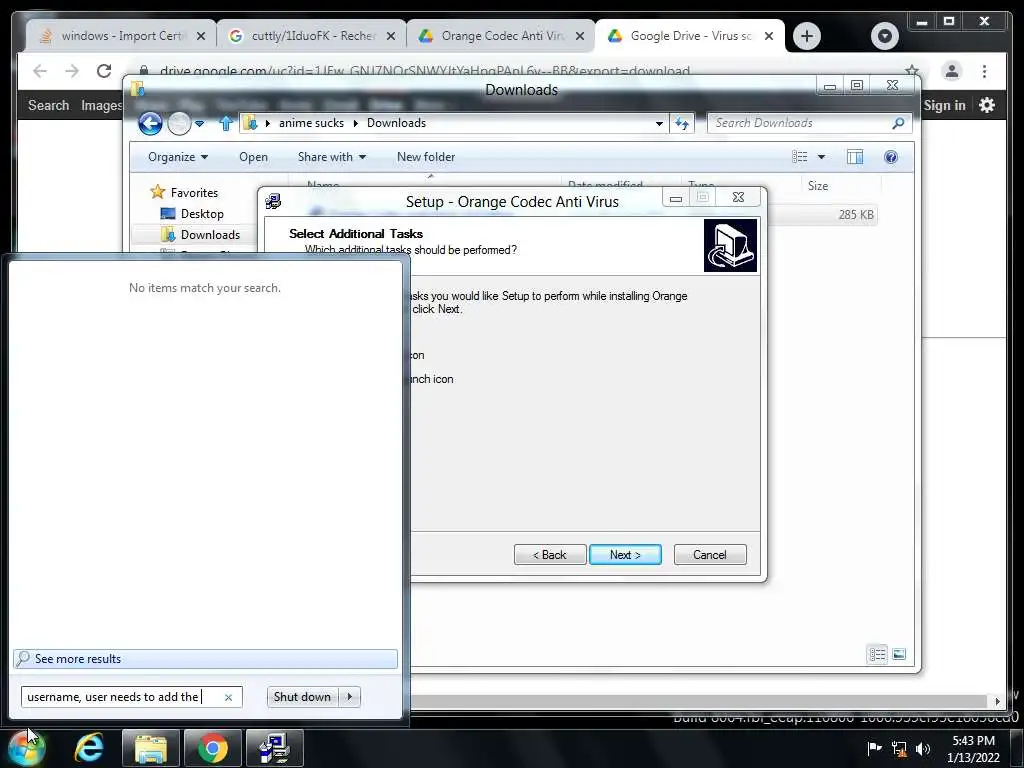
Task: Switch to details view in Explorer status corner
Action: pos(877,654)
